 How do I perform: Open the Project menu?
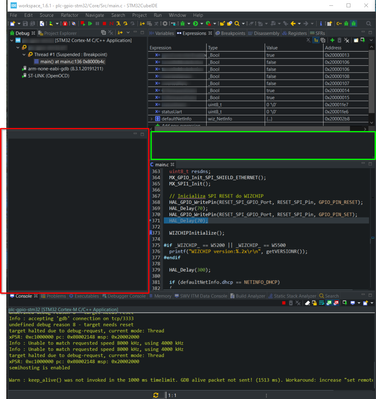coord(139,15)
